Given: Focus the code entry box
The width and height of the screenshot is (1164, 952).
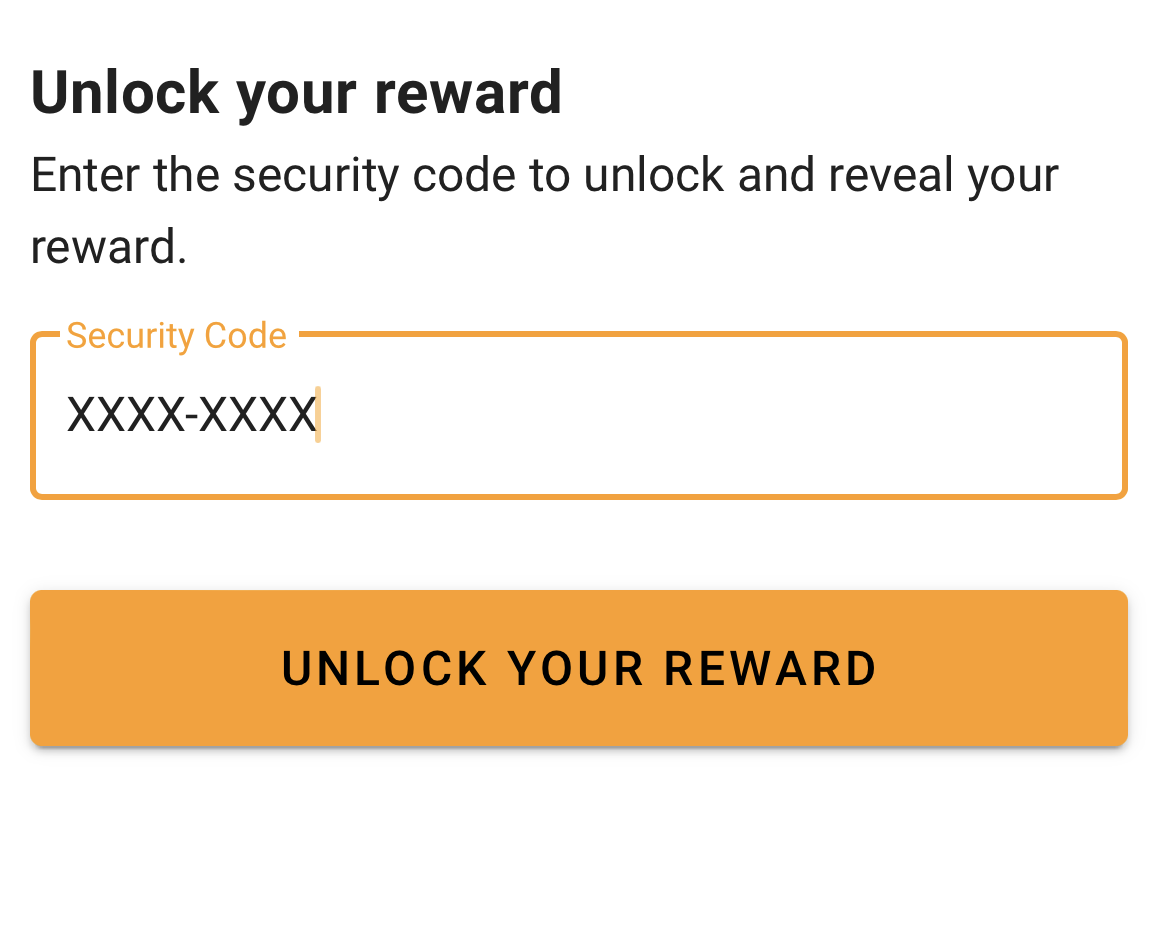Looking at the screenshot, I should coord(578,415).
